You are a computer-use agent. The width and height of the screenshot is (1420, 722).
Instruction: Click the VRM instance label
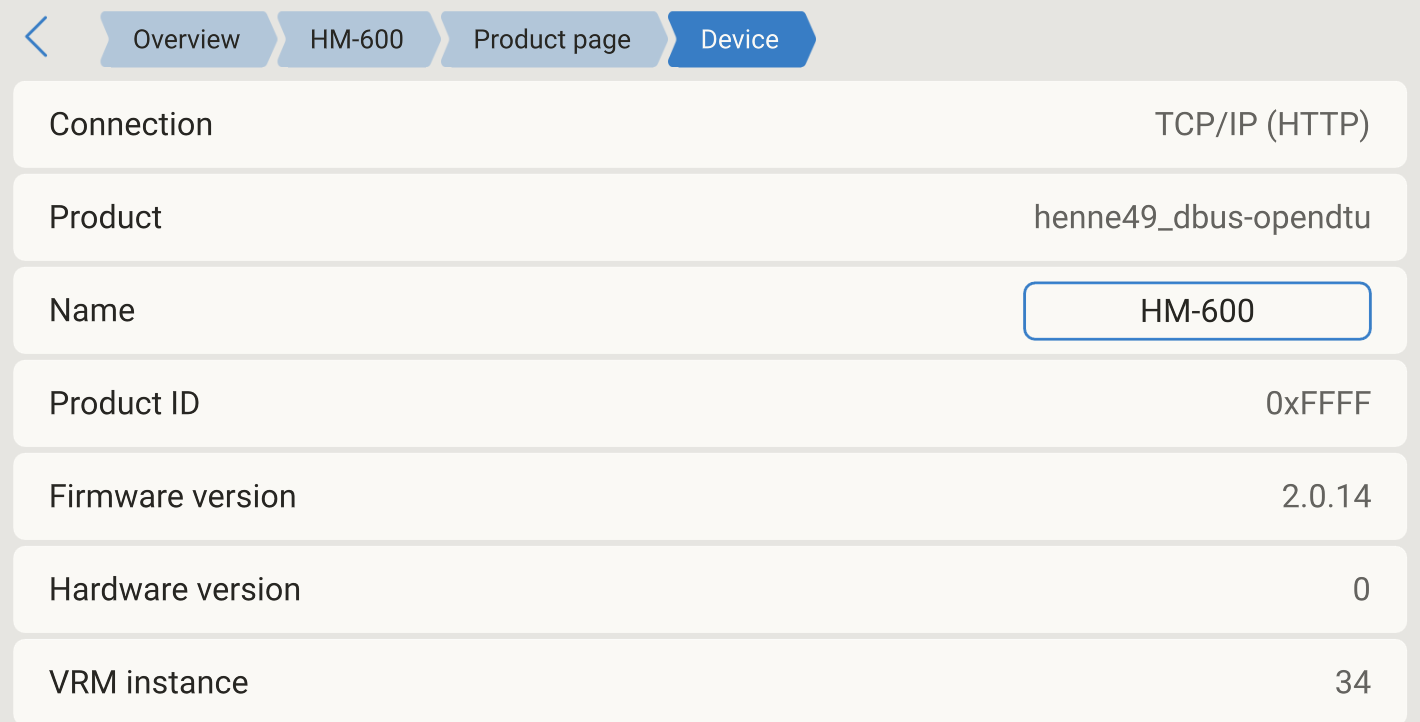pyautogui.click(x=148, y=683)
